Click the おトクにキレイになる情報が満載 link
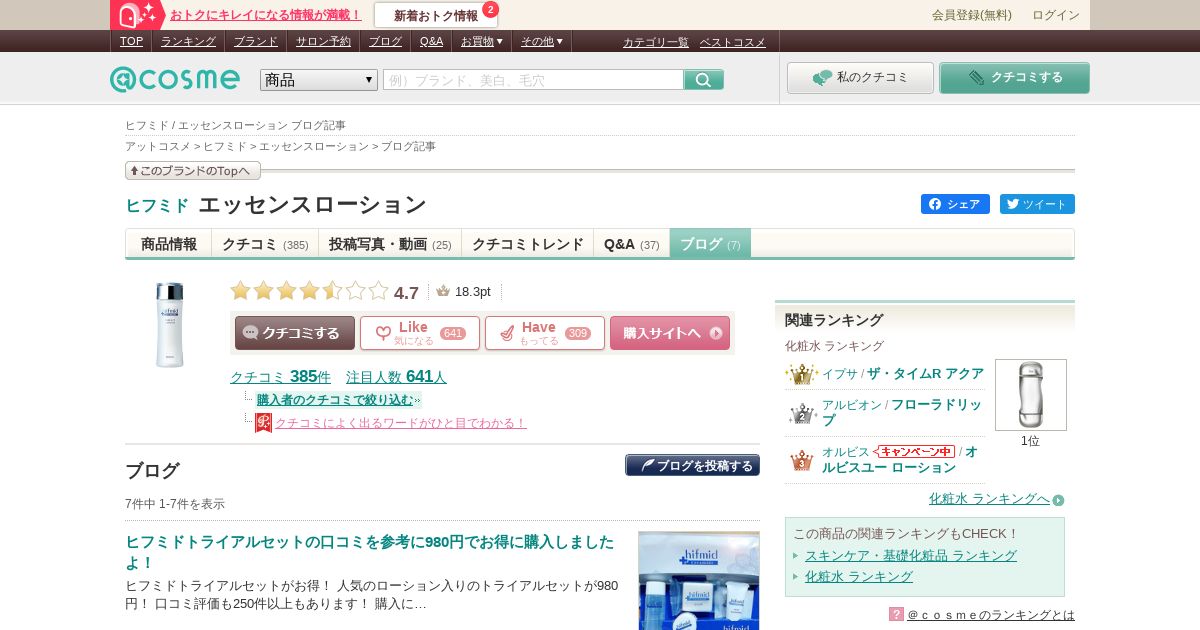Image resolution: width=1200 pixels, height=630 pixels. tap(266, 15)
